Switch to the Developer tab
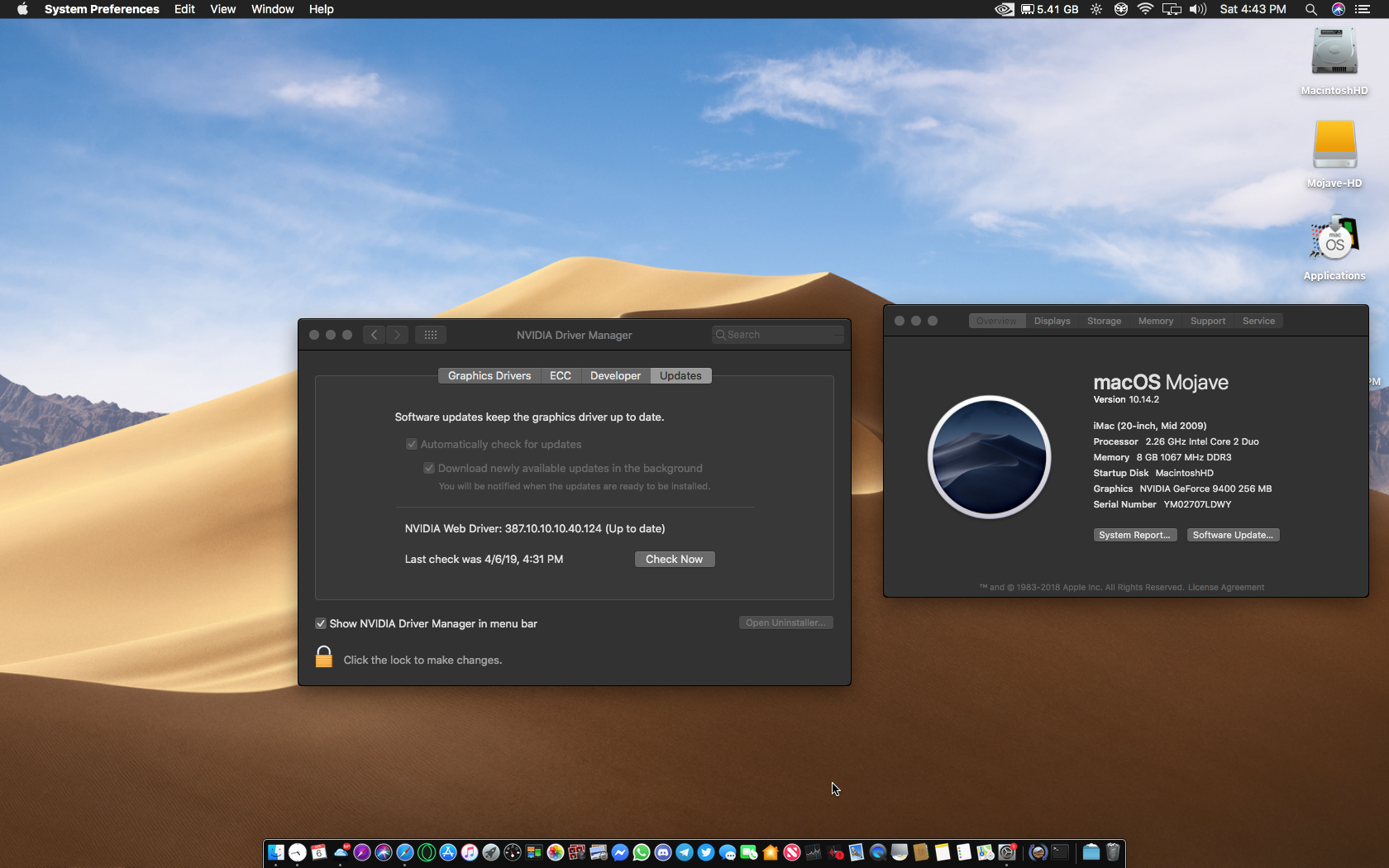Image resolution: width=1389 pixels, height=868 pixels. pos(615,375)
